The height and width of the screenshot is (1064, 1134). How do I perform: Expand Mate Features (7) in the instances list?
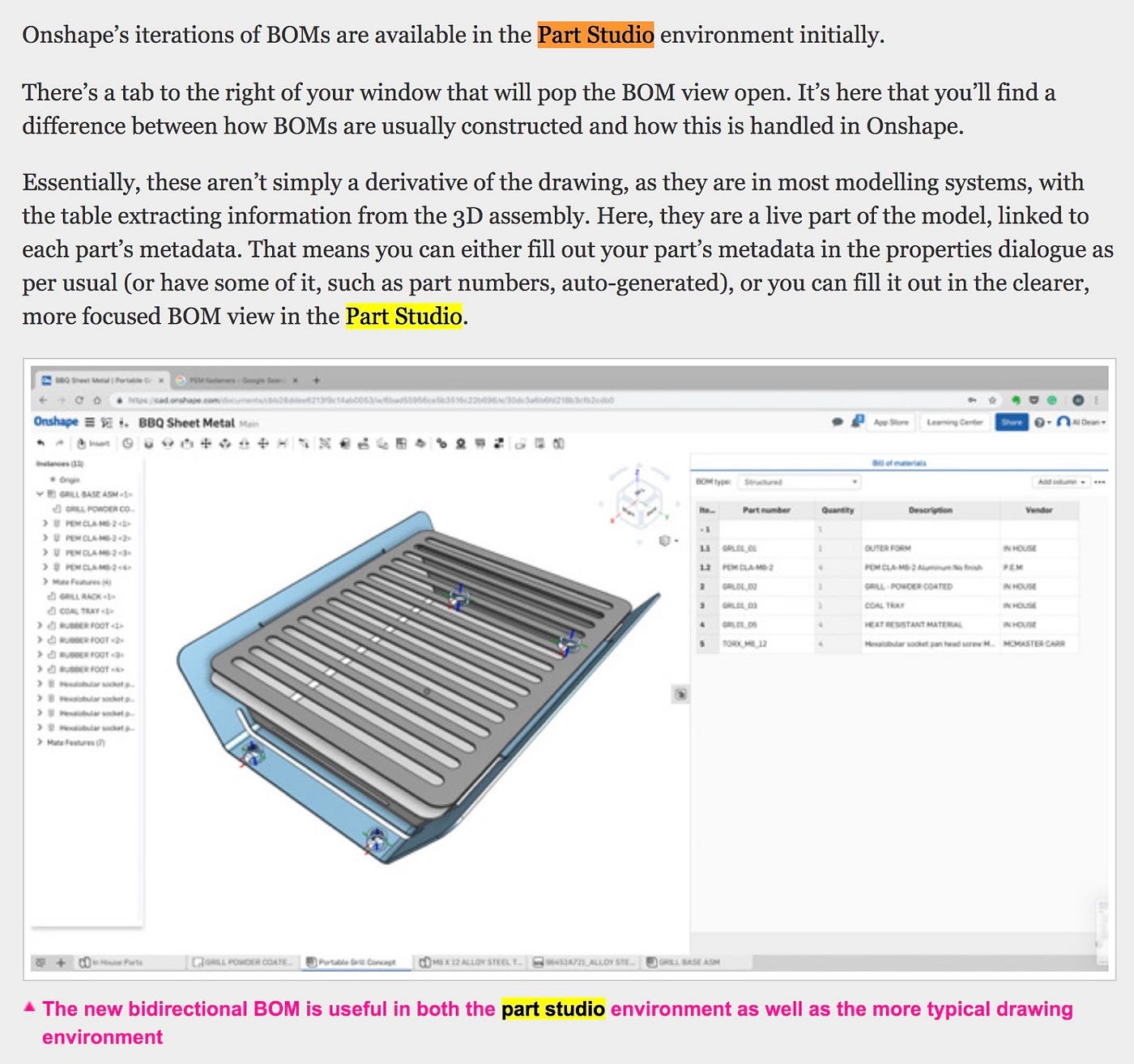tap(38, 743)
